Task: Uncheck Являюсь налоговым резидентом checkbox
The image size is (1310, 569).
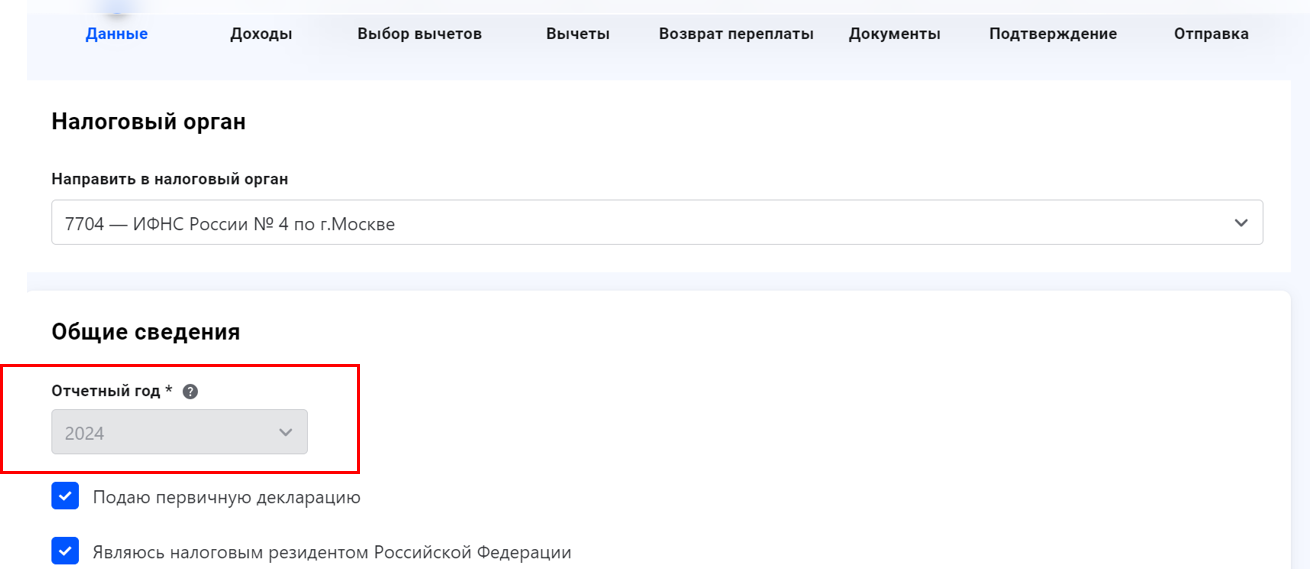Action: [65, 551]
